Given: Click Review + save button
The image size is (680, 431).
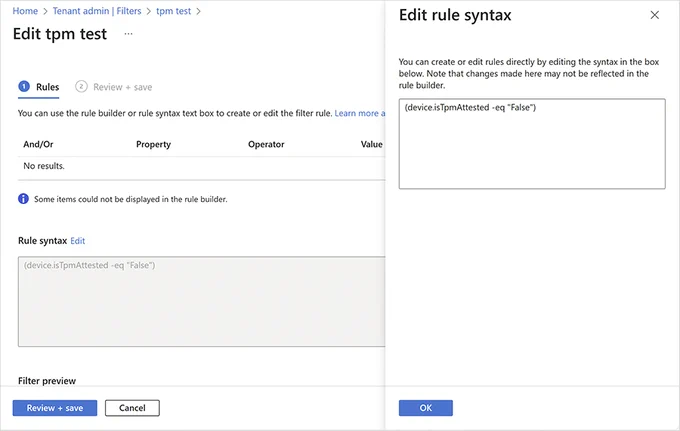Looking at the screenshot, I should pos(55,408).
